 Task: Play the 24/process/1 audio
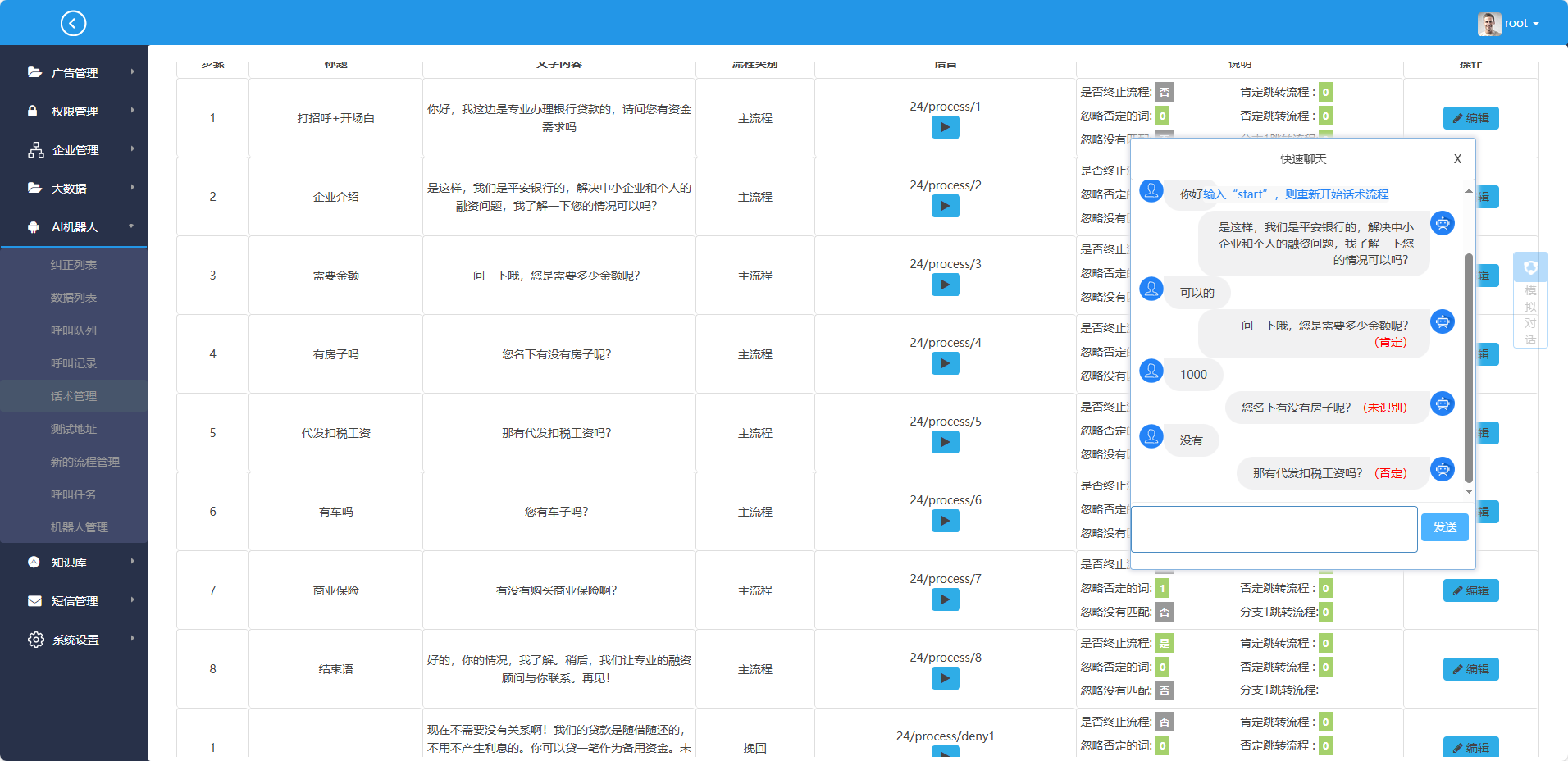coord(945,128)
